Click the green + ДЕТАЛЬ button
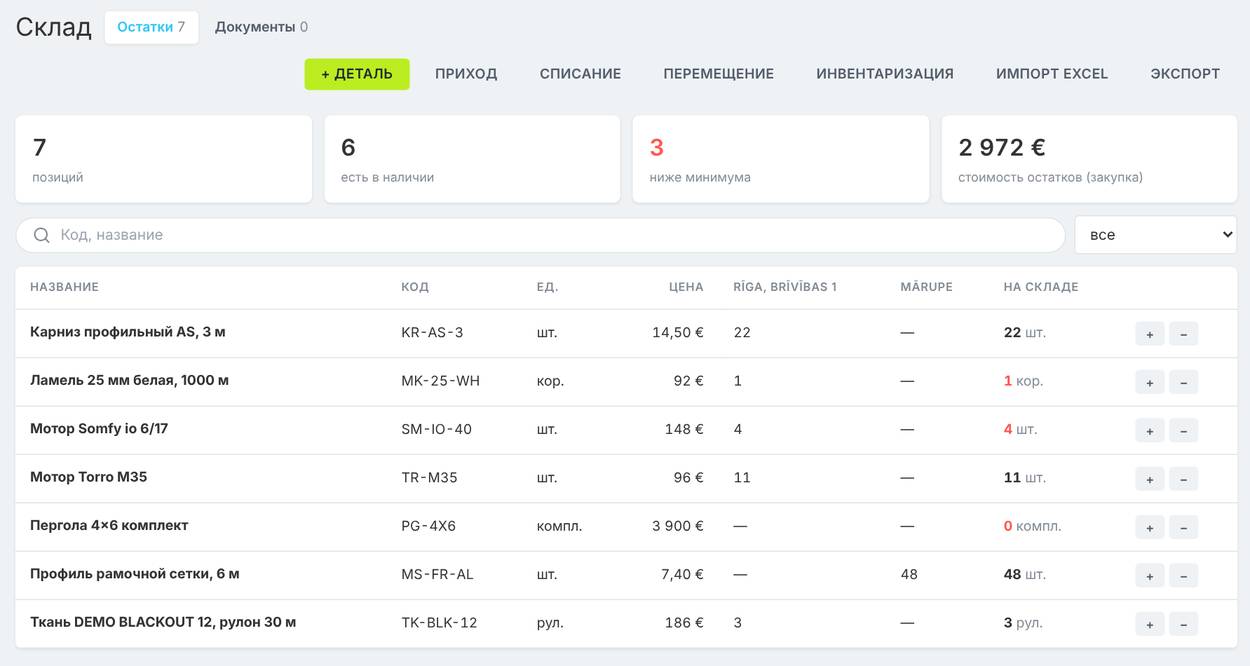The image size is (1250, 666). coord(357,74)
